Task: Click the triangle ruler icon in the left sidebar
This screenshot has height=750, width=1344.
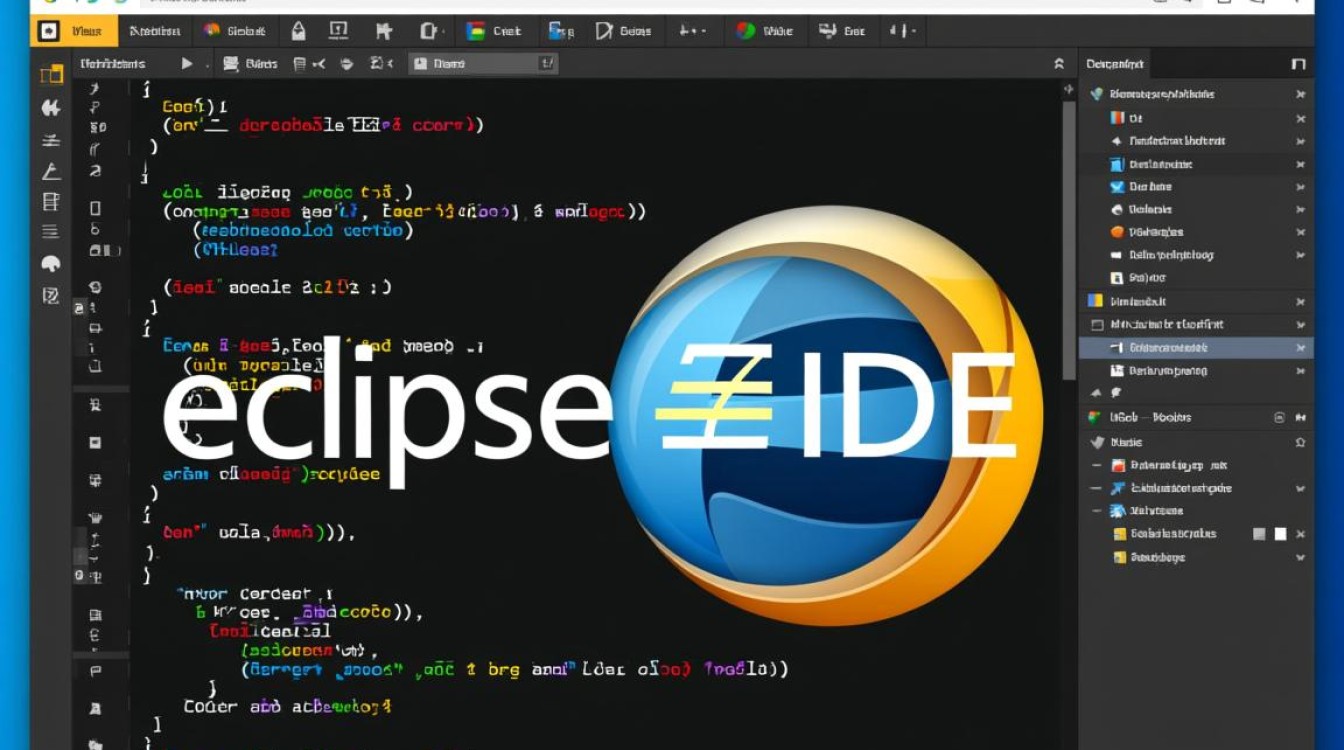Action: (x=51, y=172)
